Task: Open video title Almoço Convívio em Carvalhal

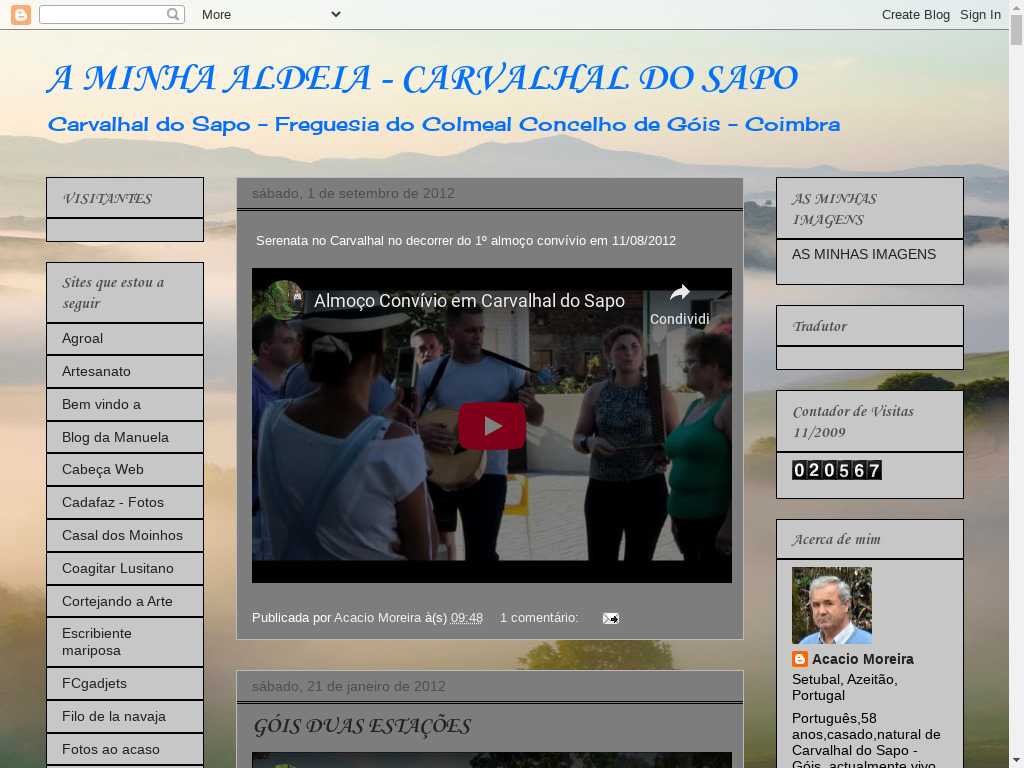Action: (x=469, y=300)
